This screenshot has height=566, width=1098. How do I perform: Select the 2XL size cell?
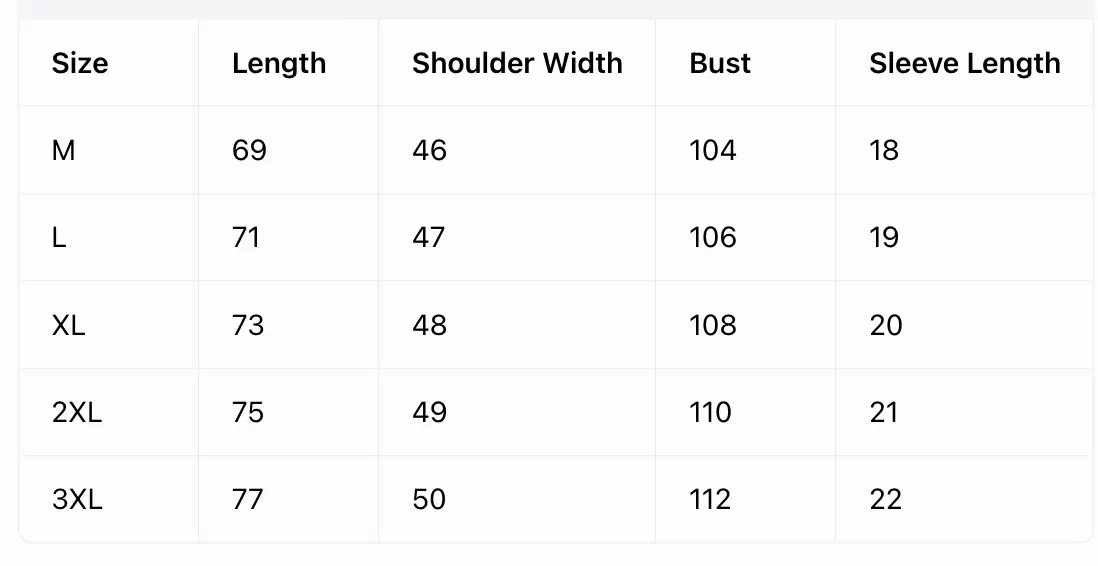[x=77, y=412]
